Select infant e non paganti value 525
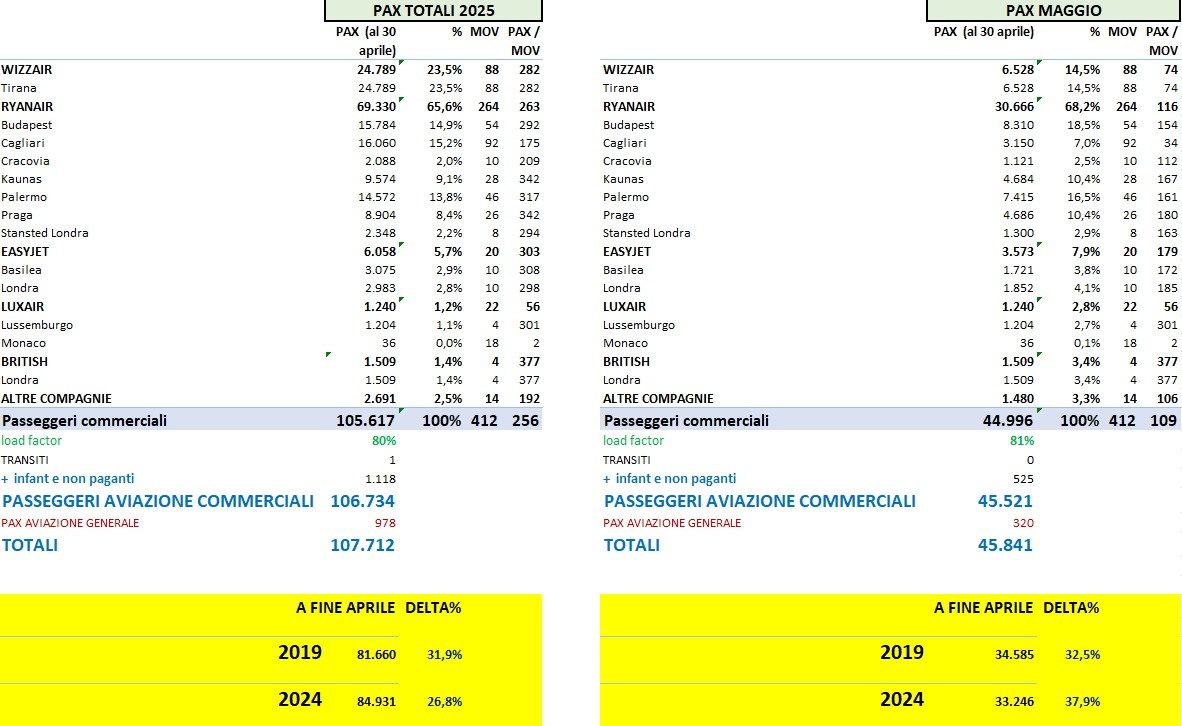This screenshot has height=726, width=1182. click(1023, 479)
